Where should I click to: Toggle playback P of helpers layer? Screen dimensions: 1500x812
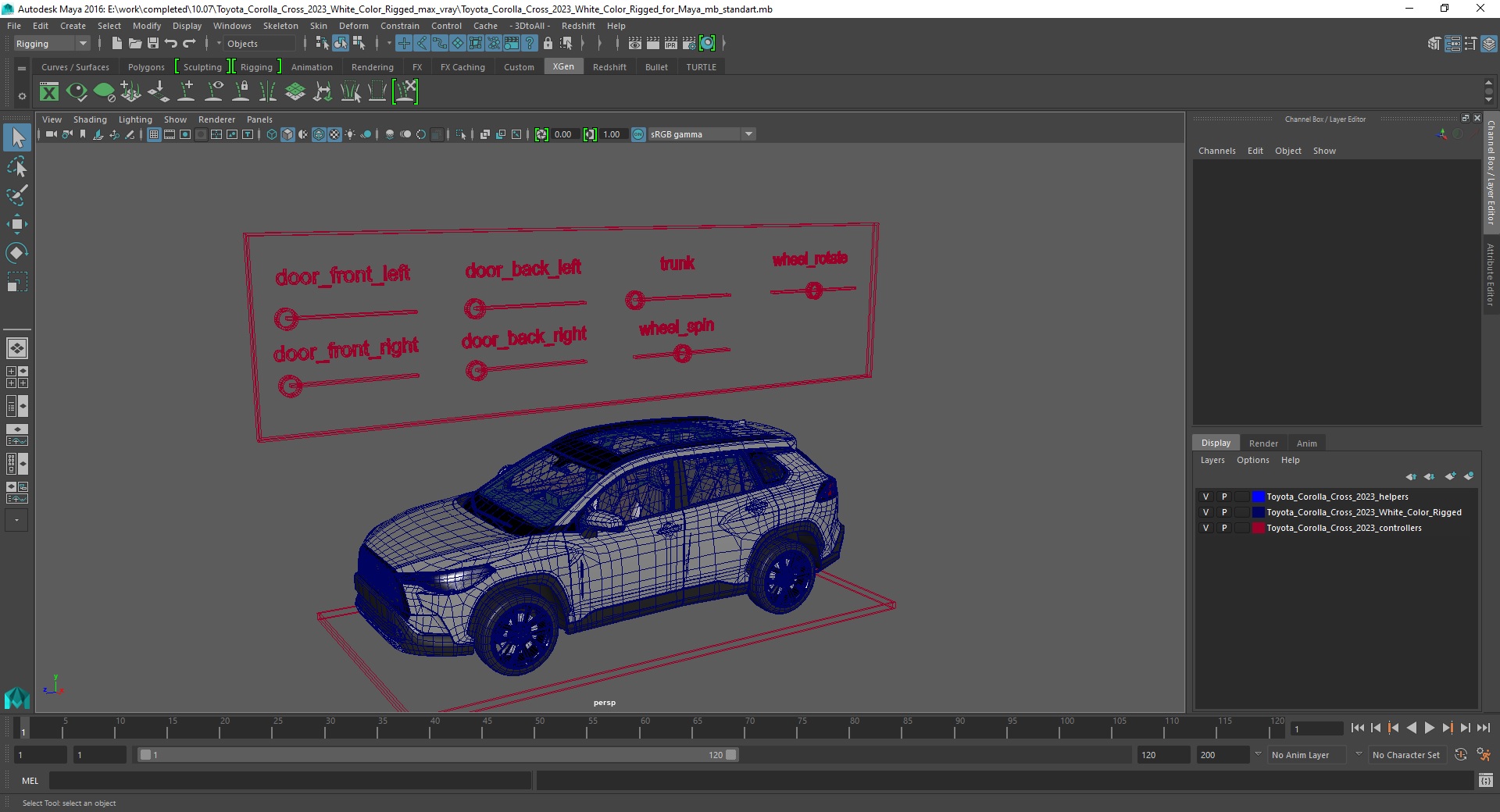coord(1224,497)
